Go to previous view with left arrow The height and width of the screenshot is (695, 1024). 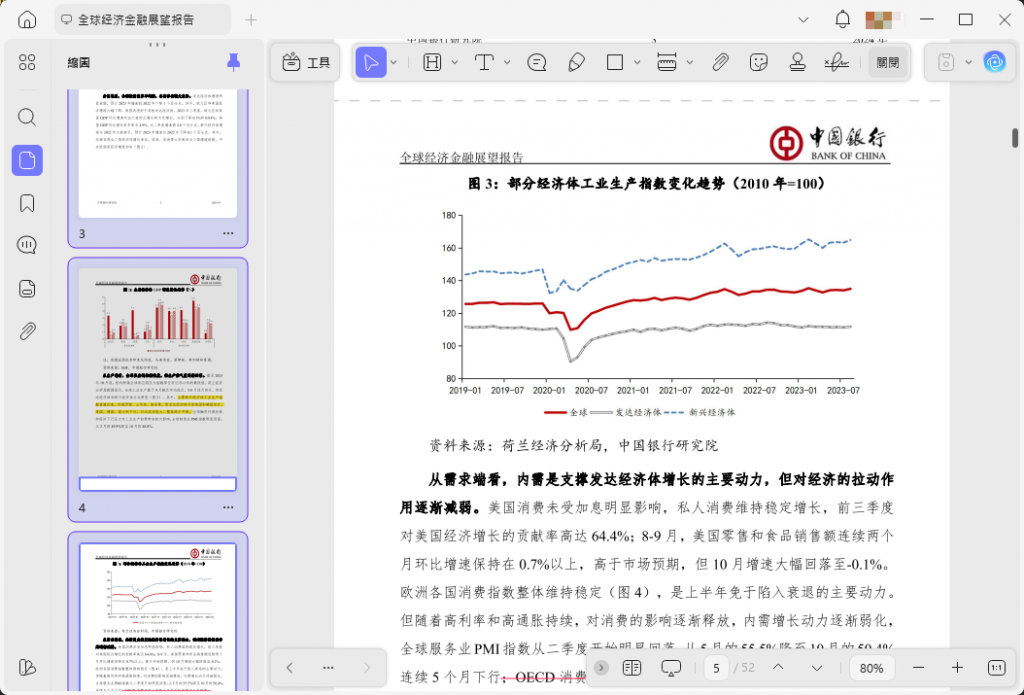(289, 668)
